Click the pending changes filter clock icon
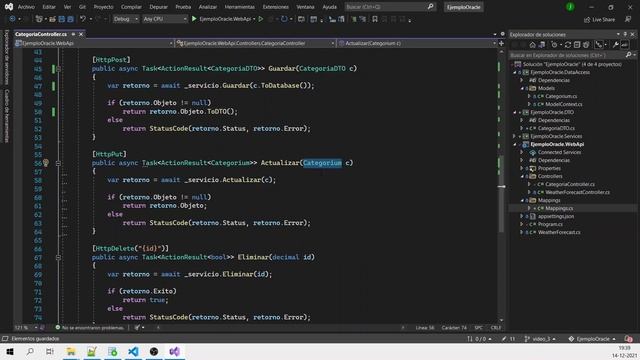This screenshot has width=640, height=360. (554, 45)
